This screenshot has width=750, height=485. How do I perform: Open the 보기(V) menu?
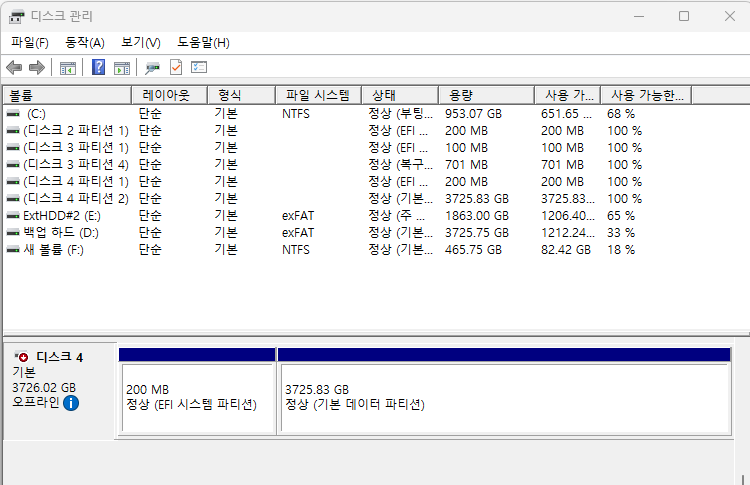[141, 43]
